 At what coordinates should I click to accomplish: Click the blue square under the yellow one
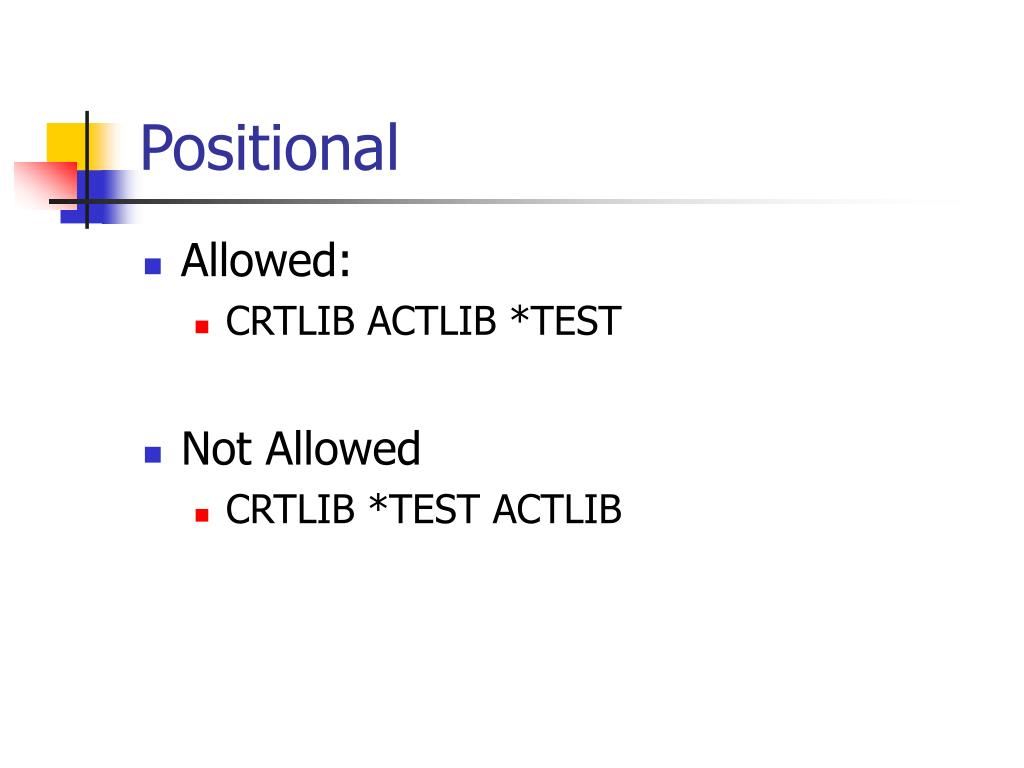[98, 197]
